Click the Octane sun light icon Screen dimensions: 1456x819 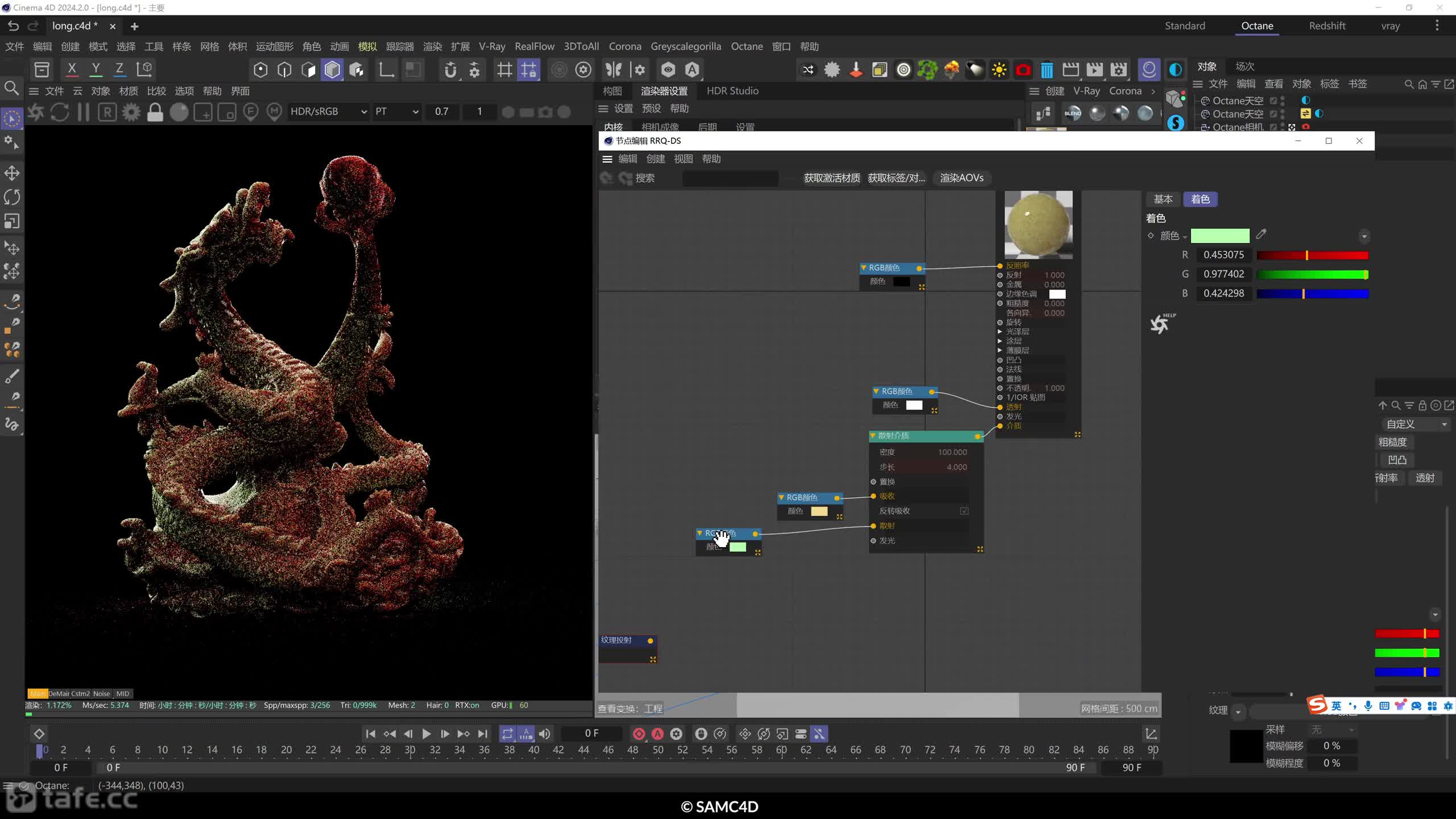999,69
